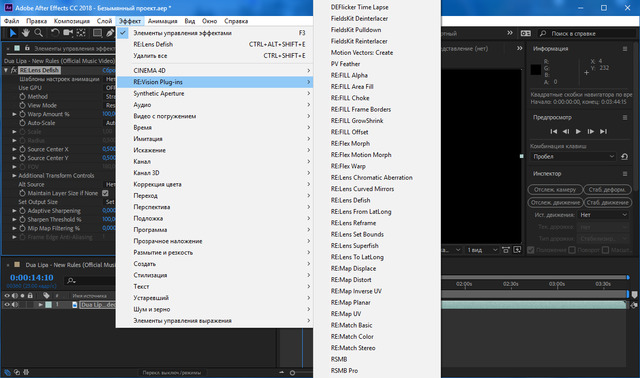Toggle effect controls panel lock icon

tap(27, 48)
